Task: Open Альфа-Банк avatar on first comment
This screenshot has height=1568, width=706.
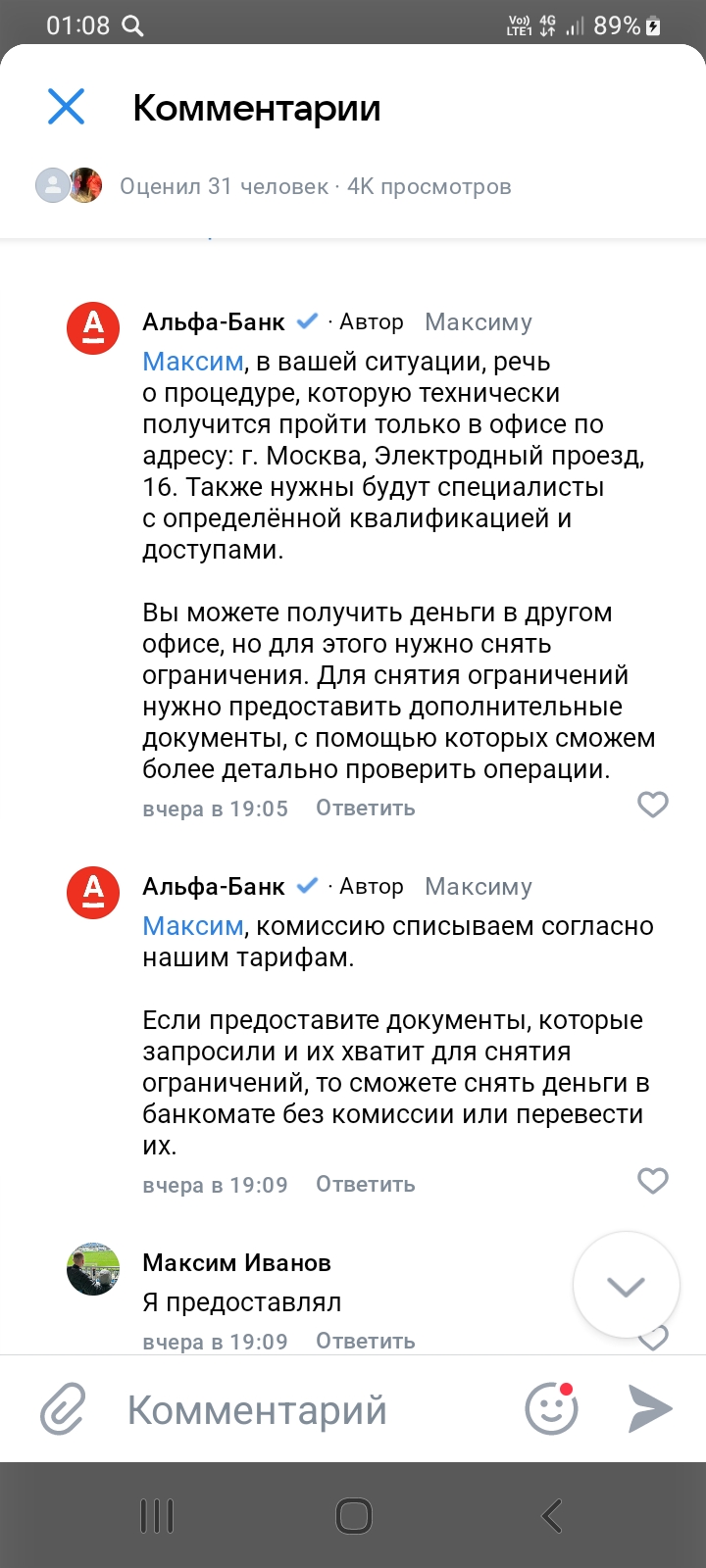Action: point(93,327)
